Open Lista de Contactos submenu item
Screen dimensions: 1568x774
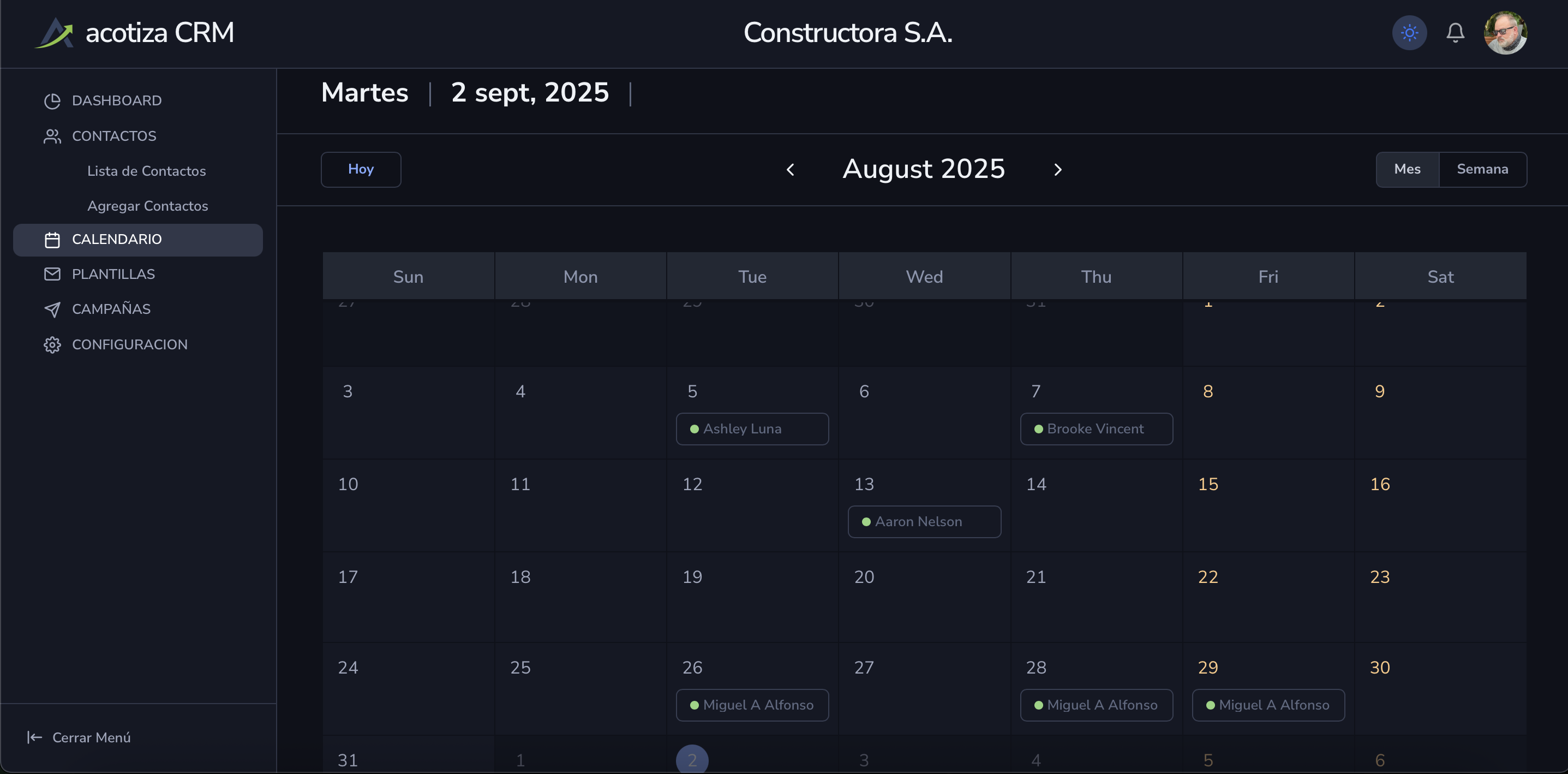coord(146,171)
